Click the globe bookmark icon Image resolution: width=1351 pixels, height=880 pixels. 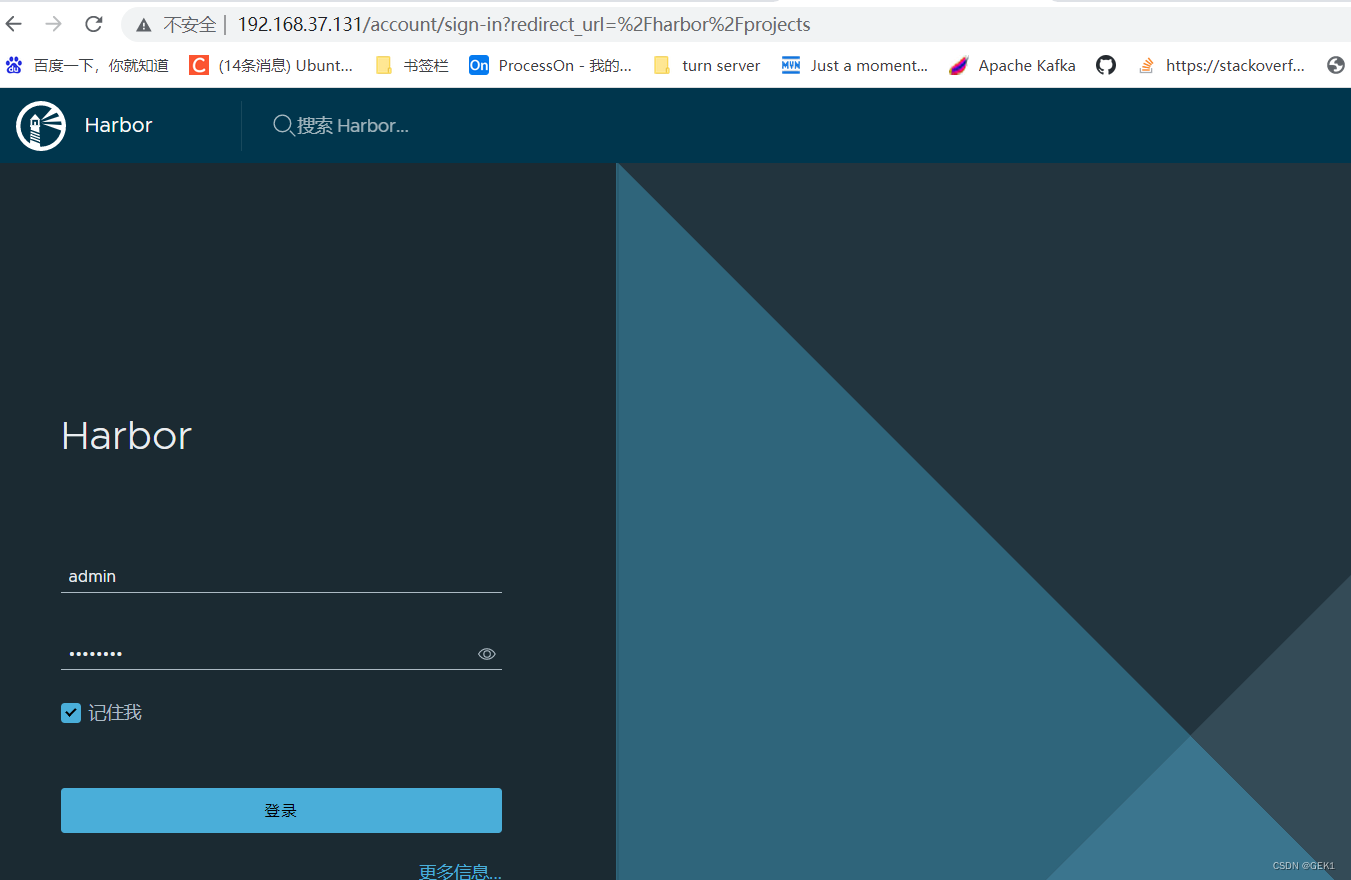click(1336, 65)
